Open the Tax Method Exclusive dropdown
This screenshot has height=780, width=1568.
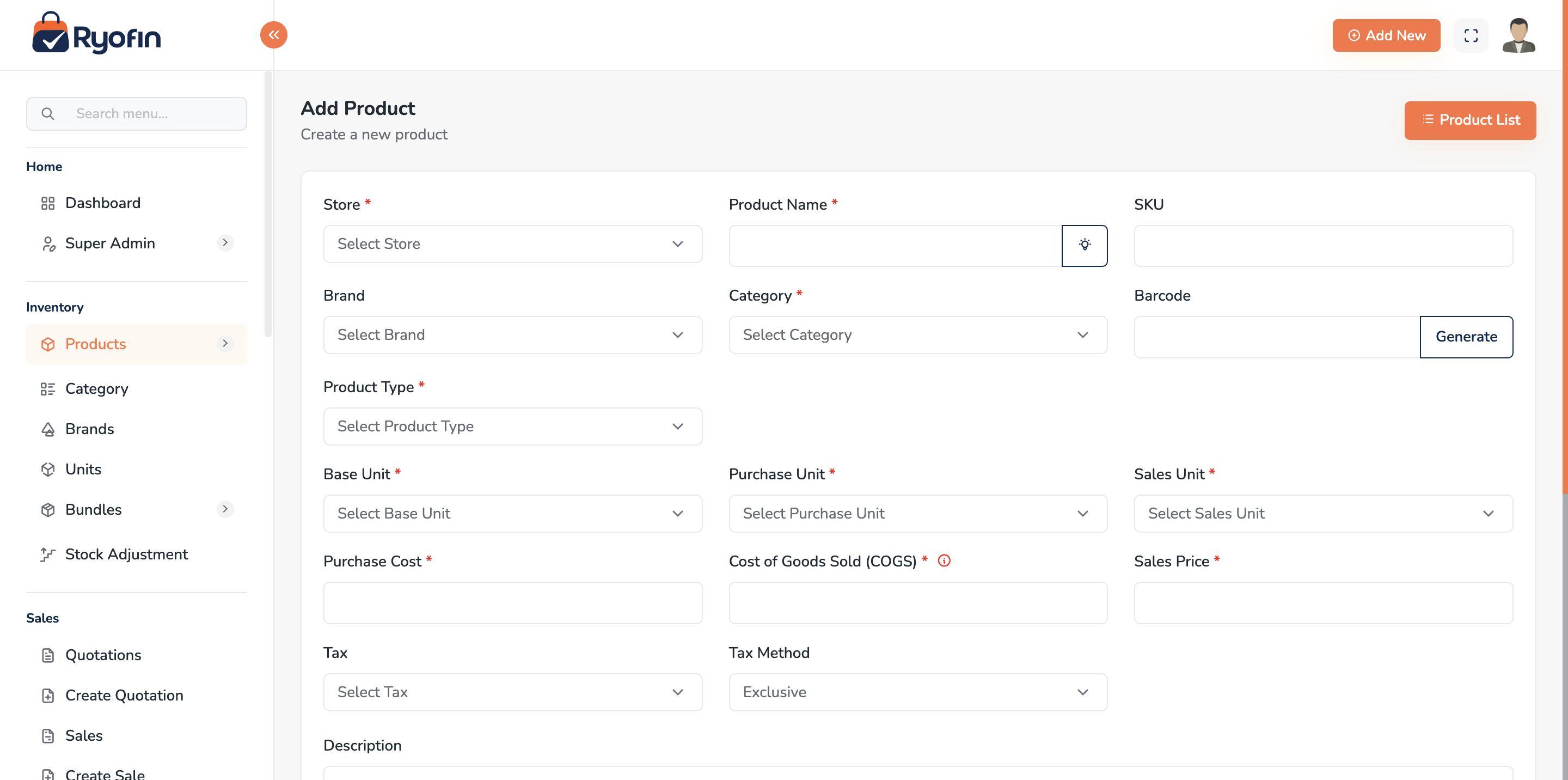918,692
